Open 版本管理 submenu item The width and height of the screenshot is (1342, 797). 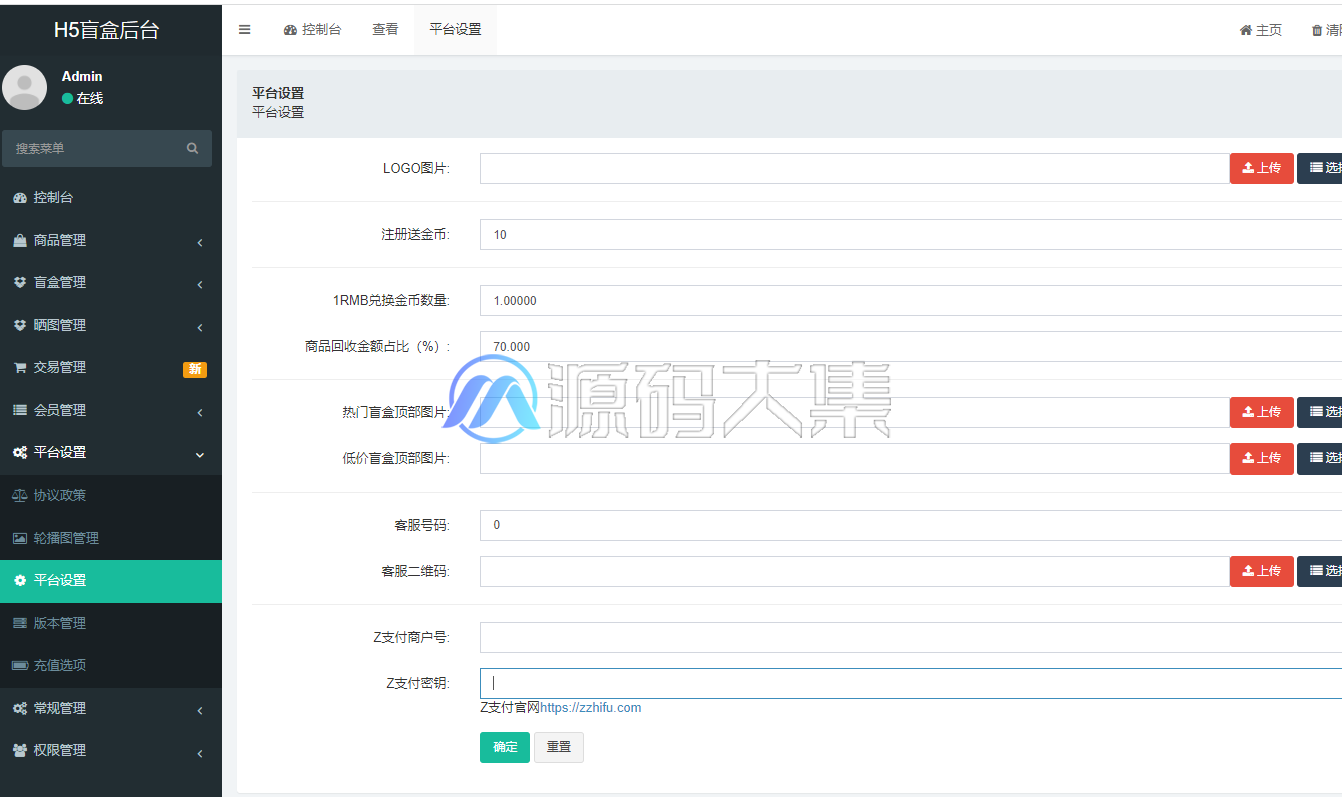point(111,623)
